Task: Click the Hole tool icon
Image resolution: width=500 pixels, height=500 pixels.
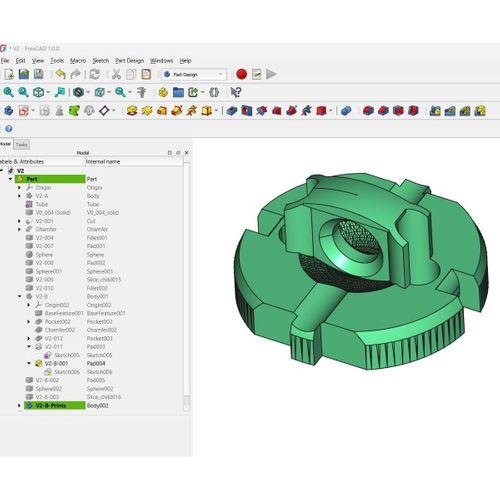Action: pos(247,111)
